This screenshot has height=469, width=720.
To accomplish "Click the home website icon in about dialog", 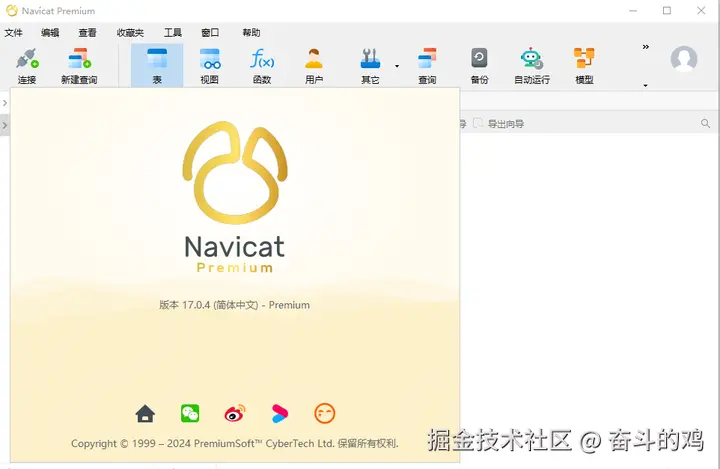I will click(145, 413).
